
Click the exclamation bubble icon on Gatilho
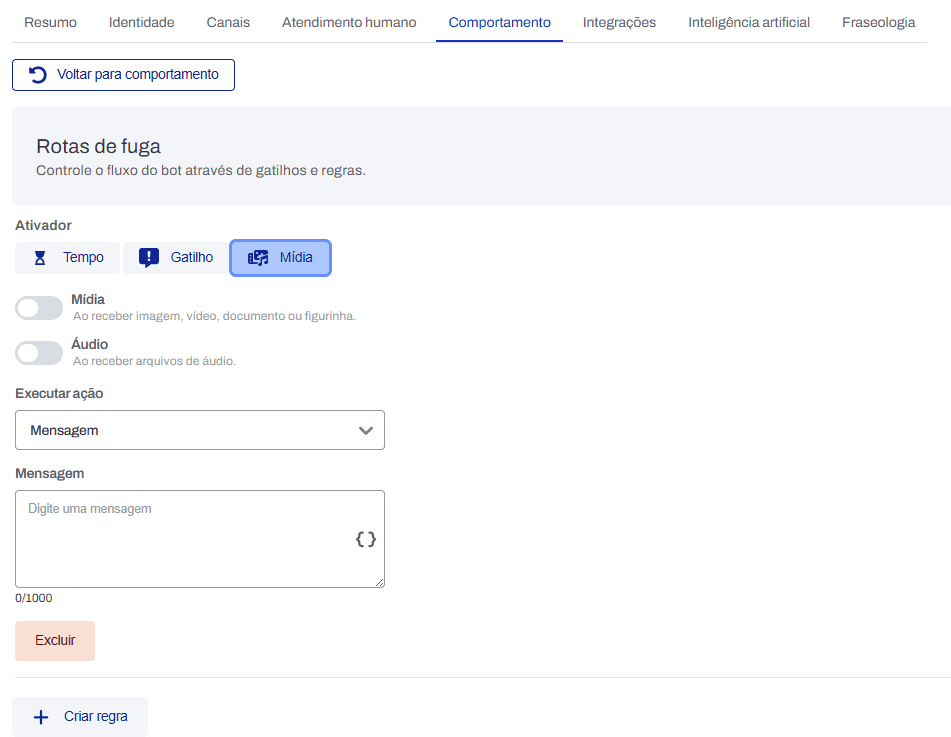(149, 258)
